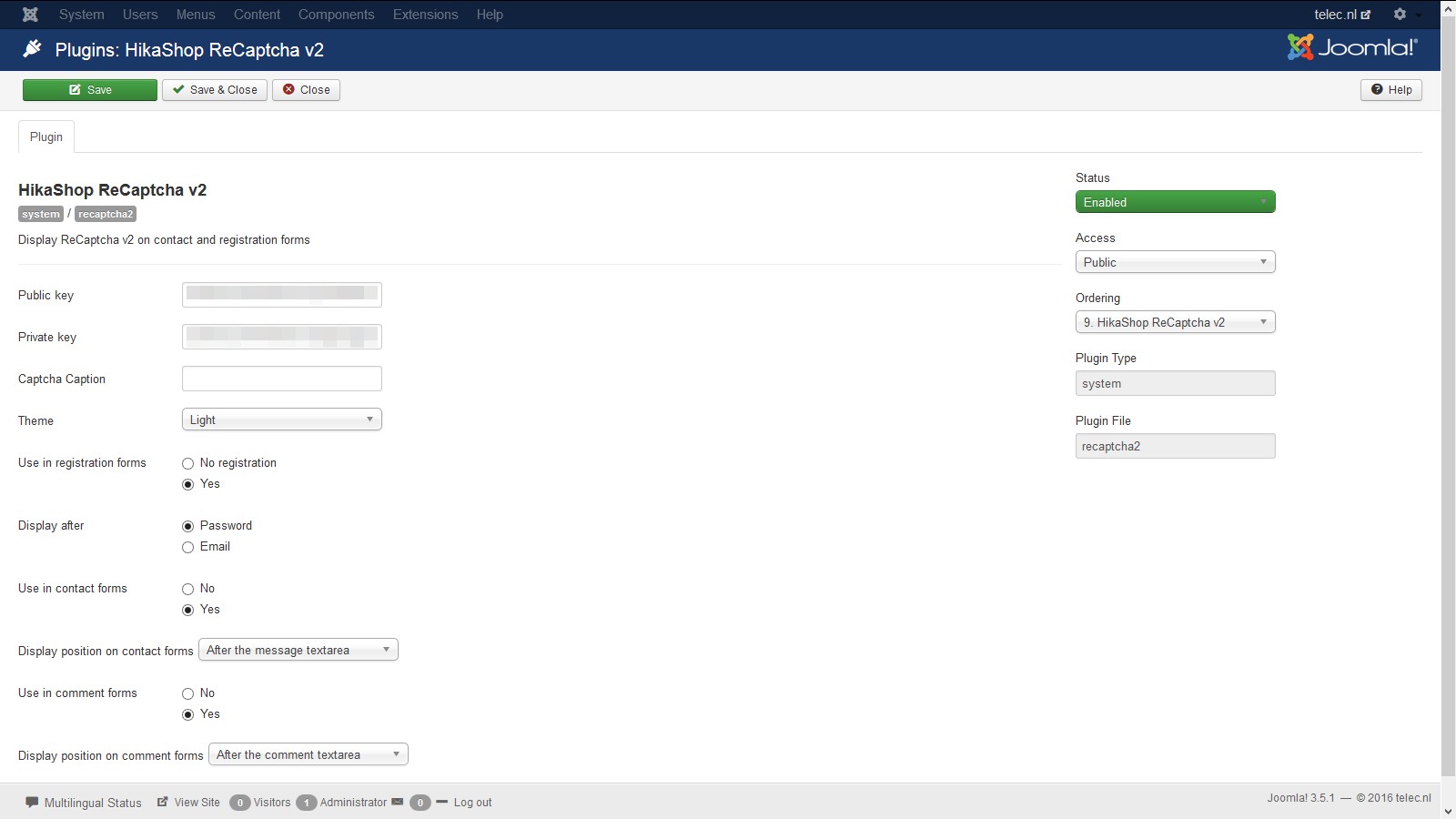Open the Components menu
The image size is (1456, 819).
click(337, 15)
